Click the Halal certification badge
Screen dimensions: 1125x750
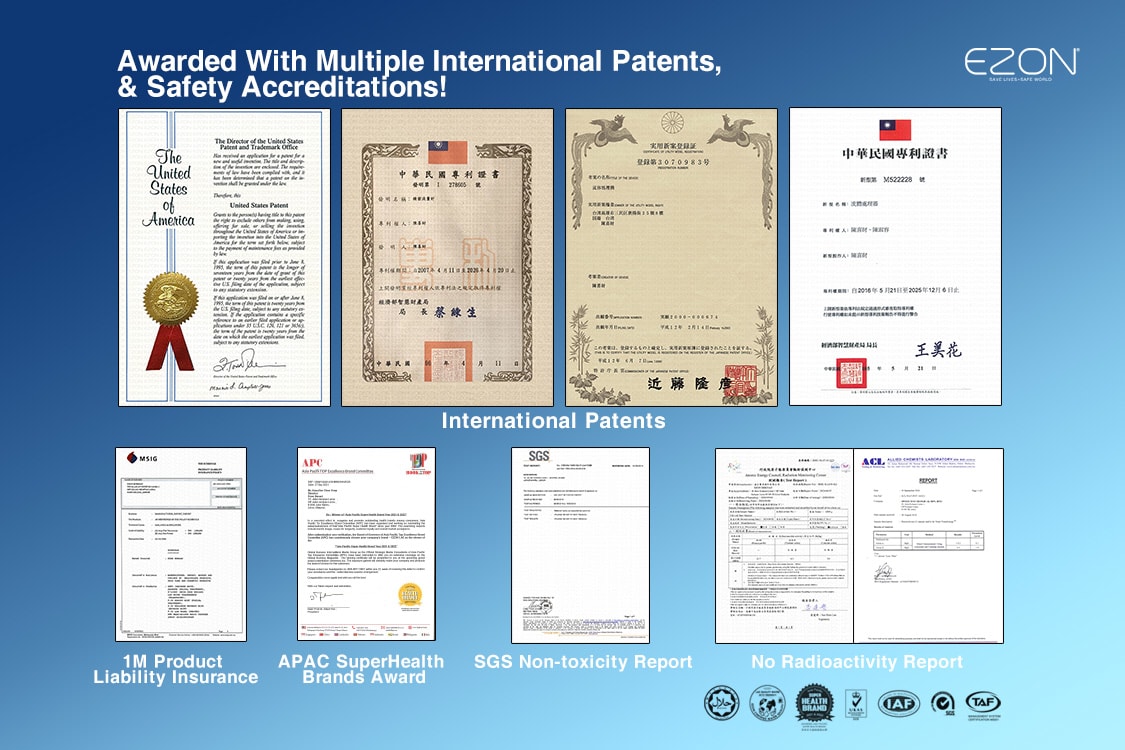(x=721, y=703)
